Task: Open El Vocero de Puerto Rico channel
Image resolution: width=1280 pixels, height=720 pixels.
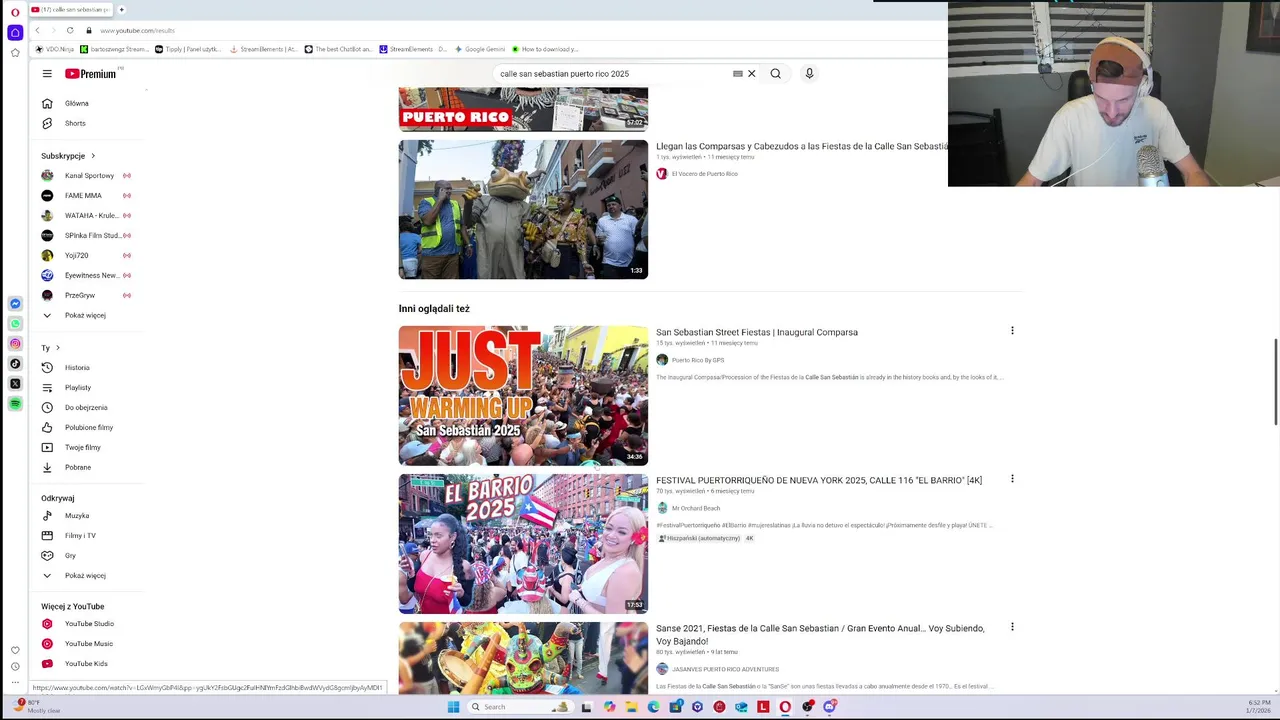Action: click(704, 174)
